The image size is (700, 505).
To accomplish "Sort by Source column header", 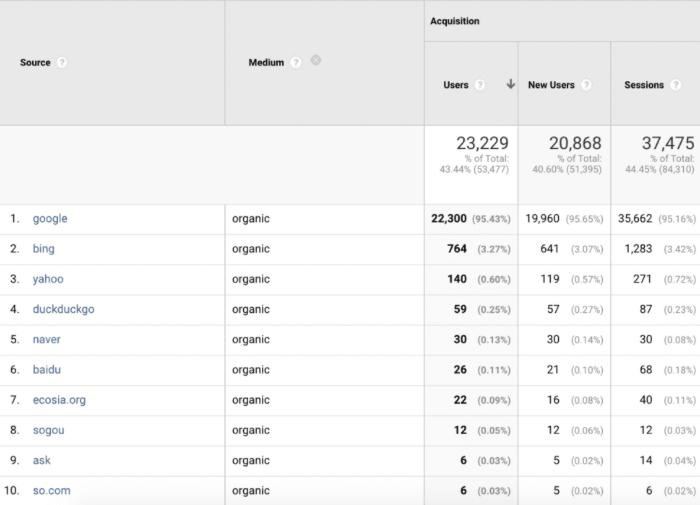I will tap(35, 63).
